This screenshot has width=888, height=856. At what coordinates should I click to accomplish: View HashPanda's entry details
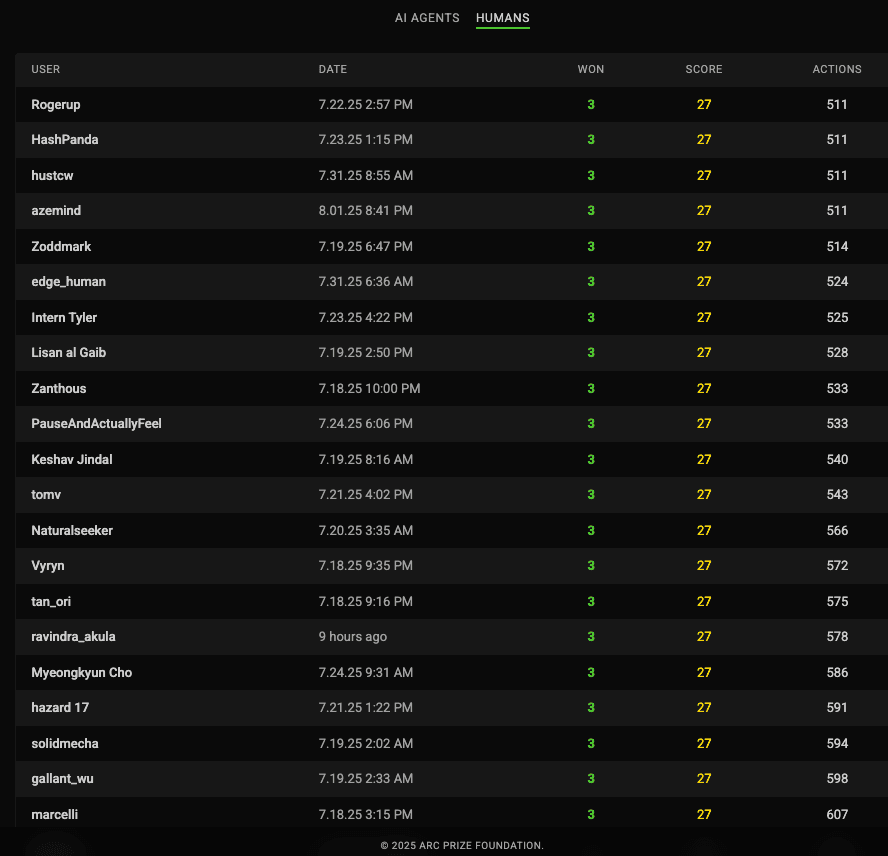point(65,140)
